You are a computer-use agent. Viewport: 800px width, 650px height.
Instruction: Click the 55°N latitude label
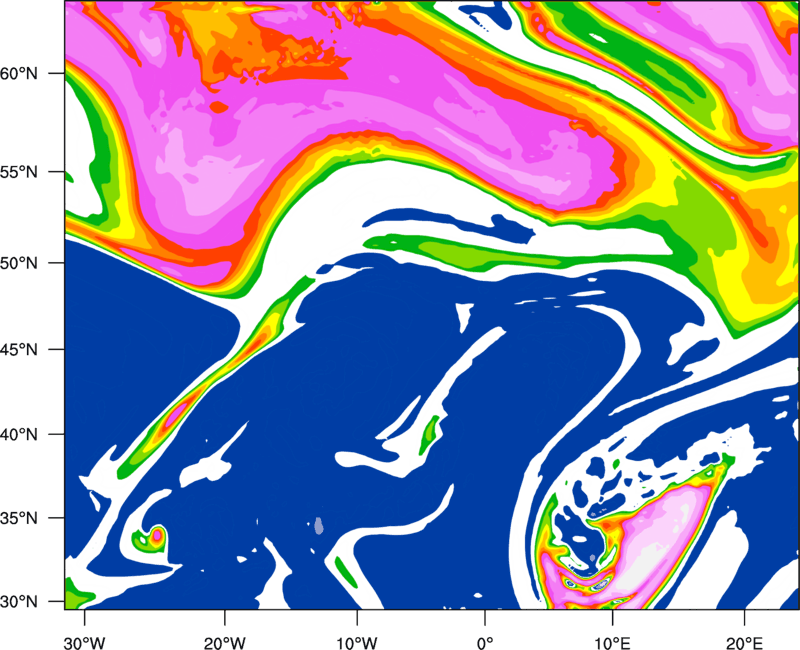point(19,172)
